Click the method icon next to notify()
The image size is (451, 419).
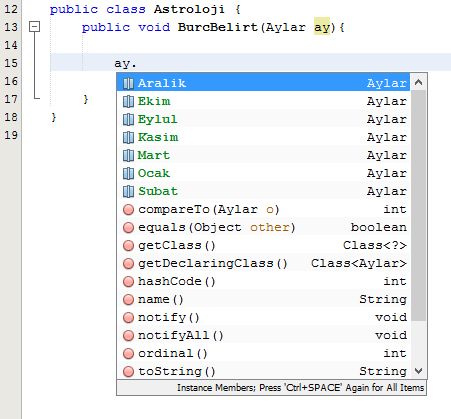pos(128,317)
